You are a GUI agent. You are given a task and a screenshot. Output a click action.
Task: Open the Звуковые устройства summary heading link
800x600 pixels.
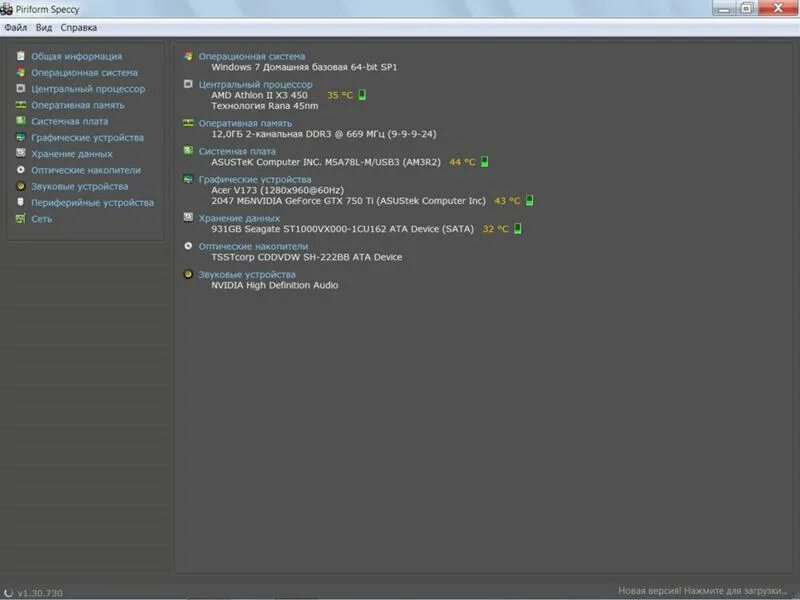coord(247,274)
